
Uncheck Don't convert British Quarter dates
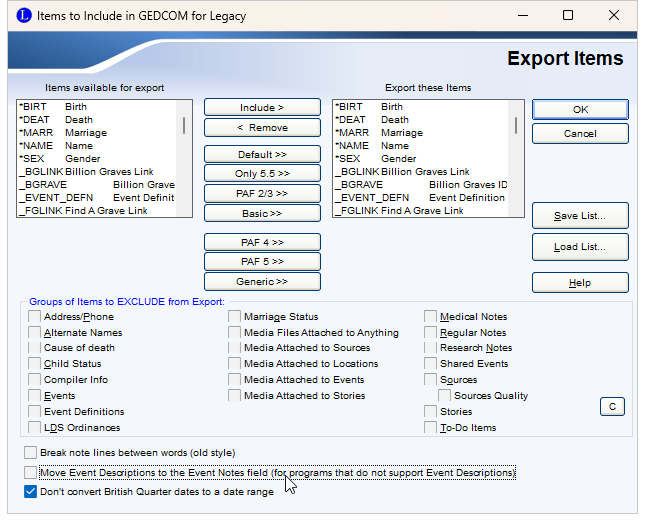pyautogui.click(x=30, y=491)
